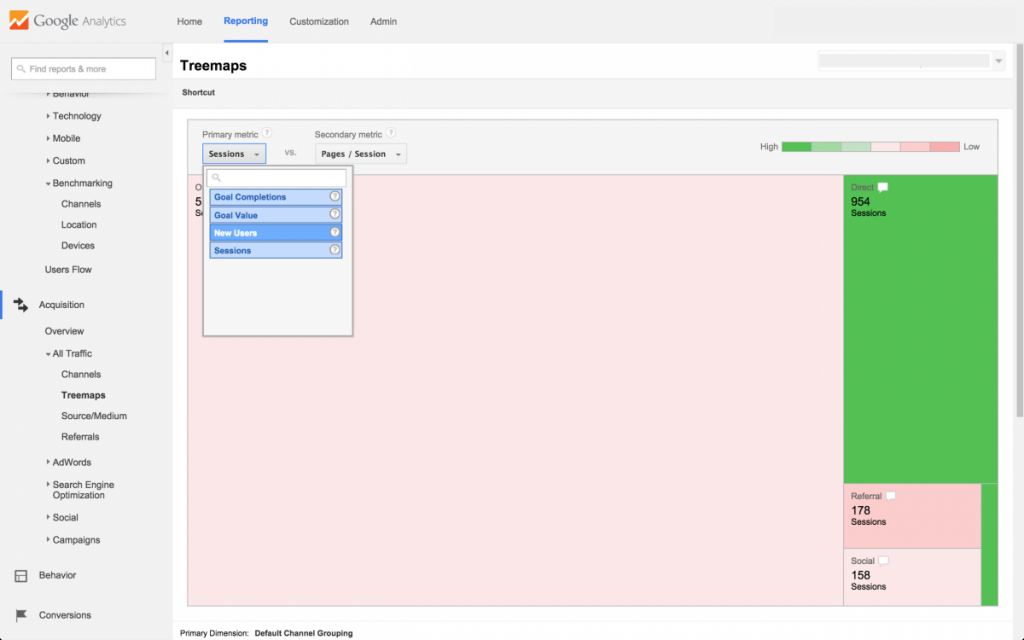Viewport: 1024px width, 640px height.
Task: Open Benchmarking Channels report
Action: pyautogui.click(x=81, y=204)
